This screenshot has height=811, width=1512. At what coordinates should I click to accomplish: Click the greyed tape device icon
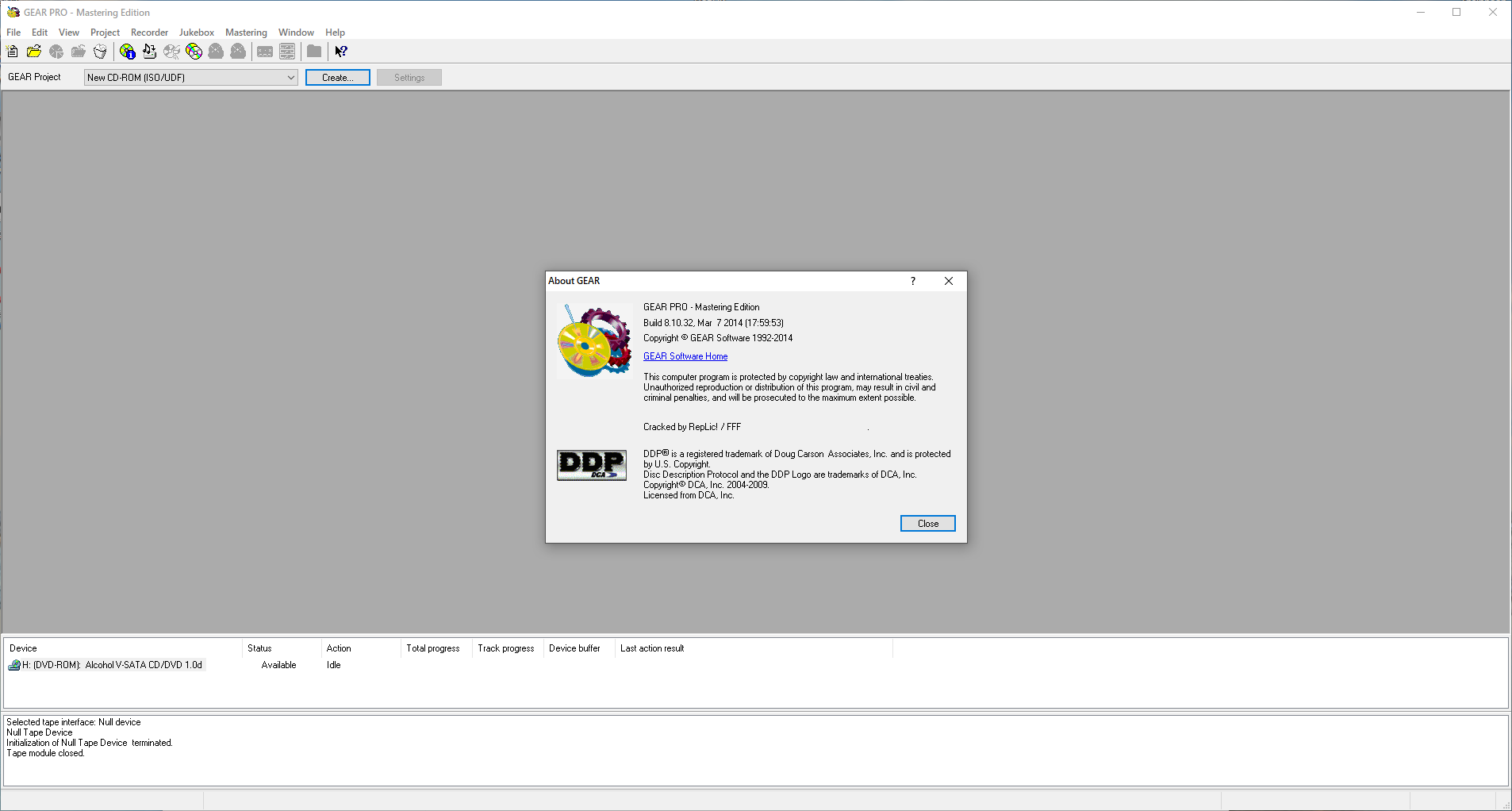point(265,52)
